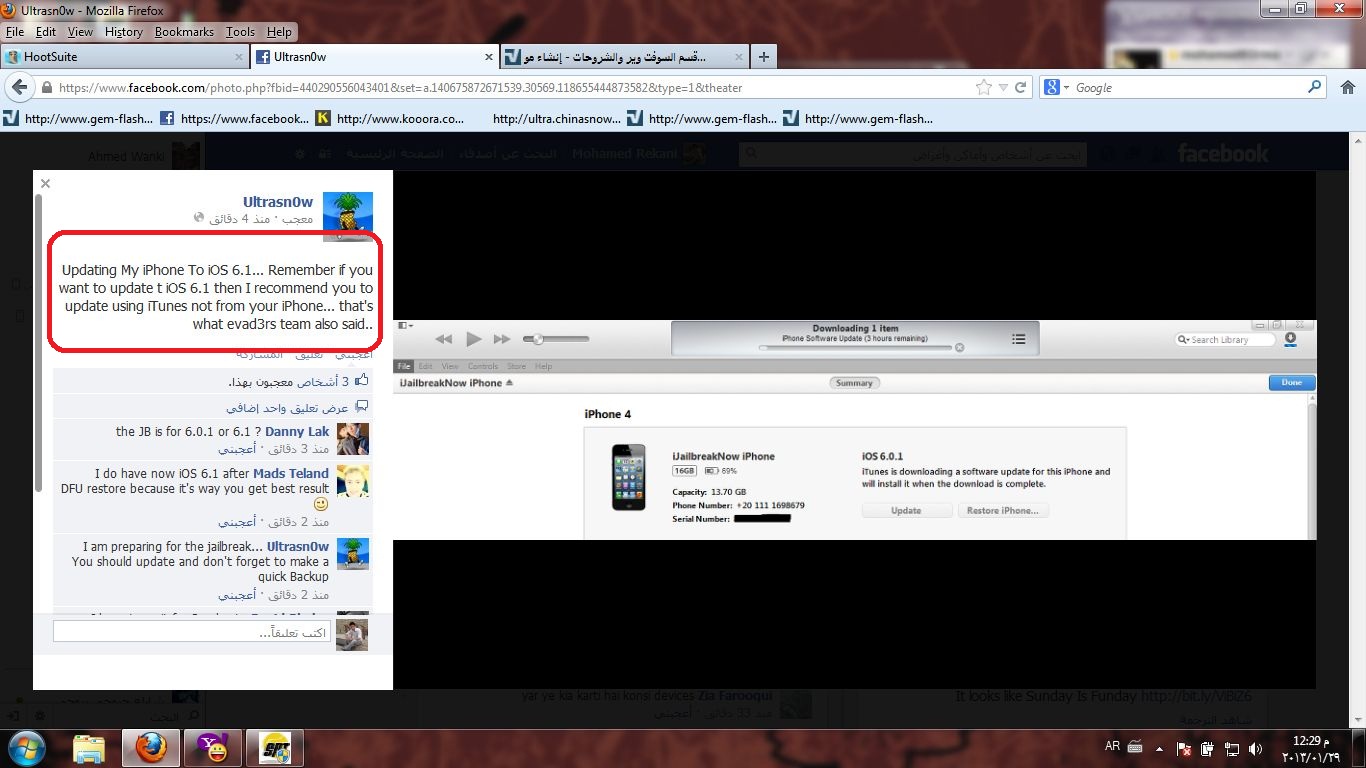Switch to Firefox on the taskbar

point(151,748)
